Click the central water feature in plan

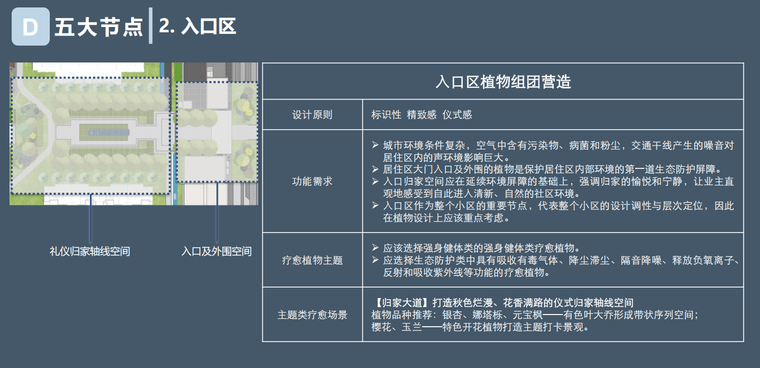pos(104,132)
